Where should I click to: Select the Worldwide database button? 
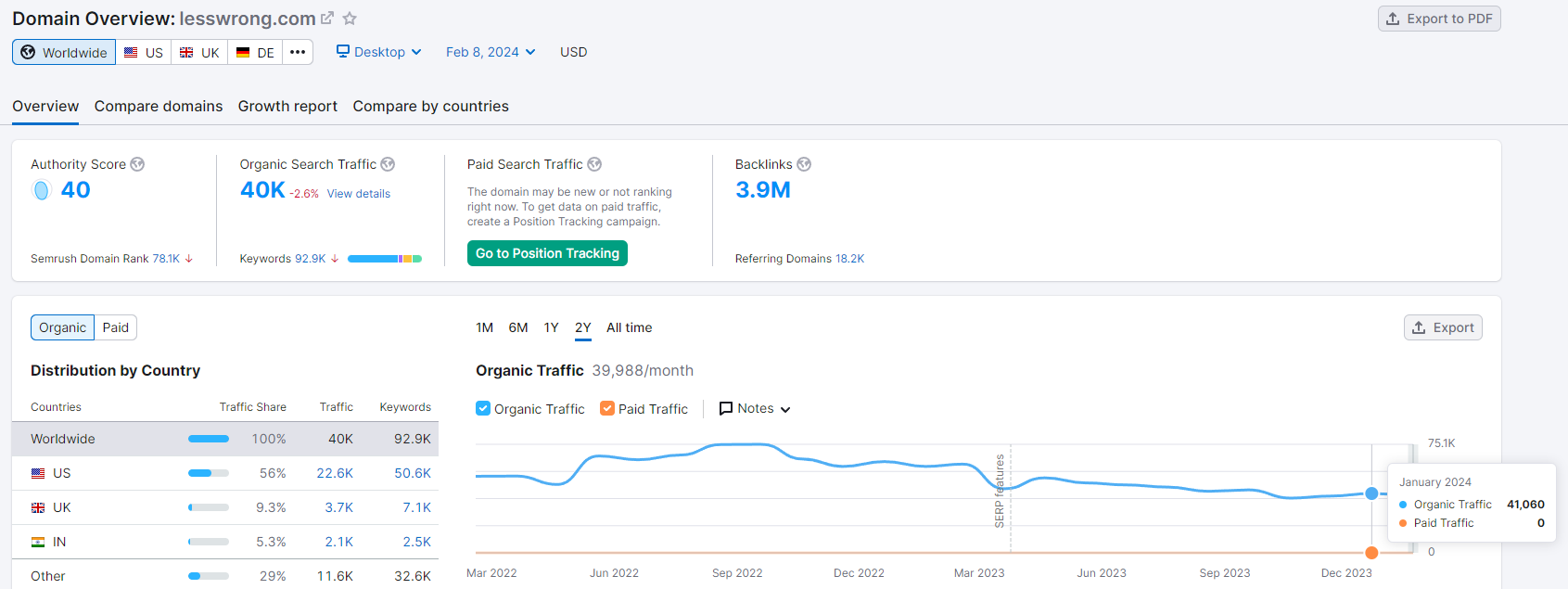(64, 52)
